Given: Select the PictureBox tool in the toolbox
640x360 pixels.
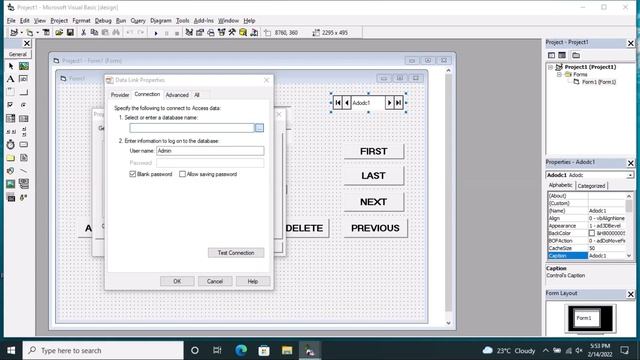Looking at the screenshot, I should pos(24,66).
